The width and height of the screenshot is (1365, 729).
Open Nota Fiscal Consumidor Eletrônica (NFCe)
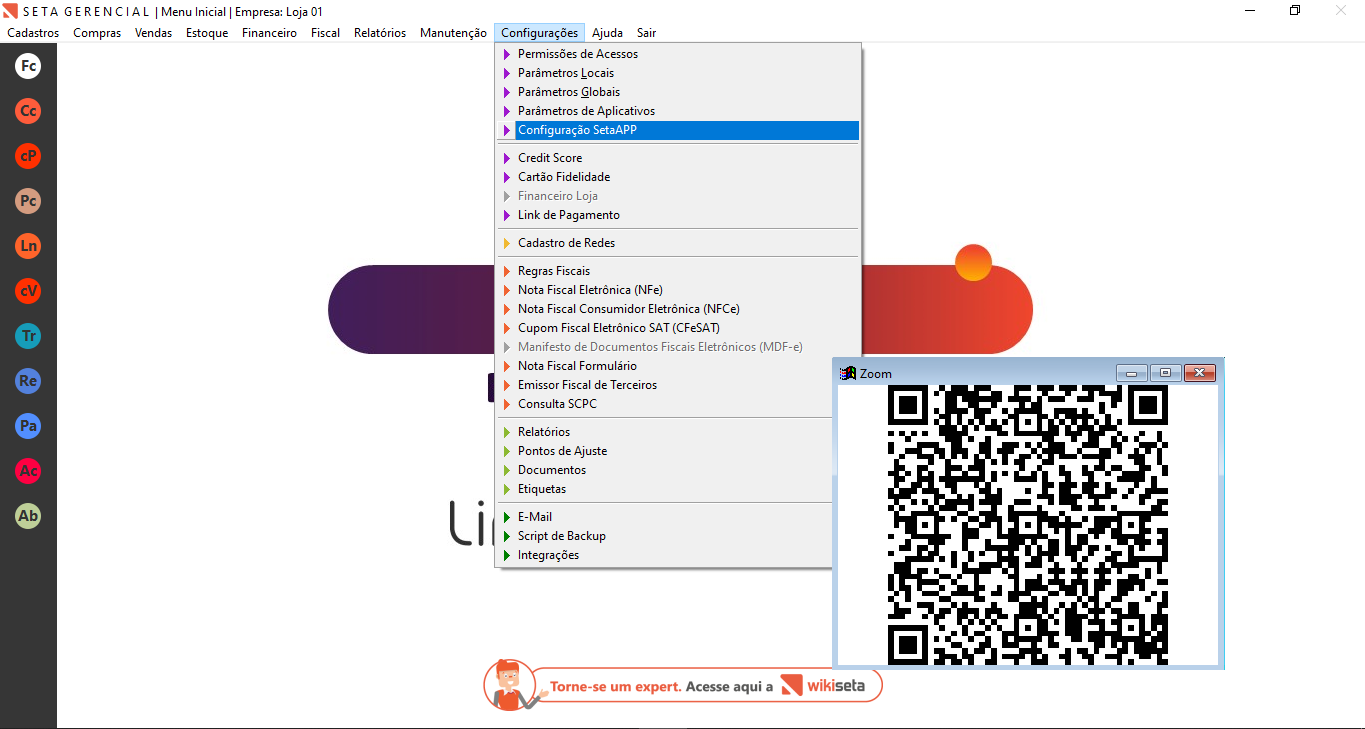tap(678, 309)
